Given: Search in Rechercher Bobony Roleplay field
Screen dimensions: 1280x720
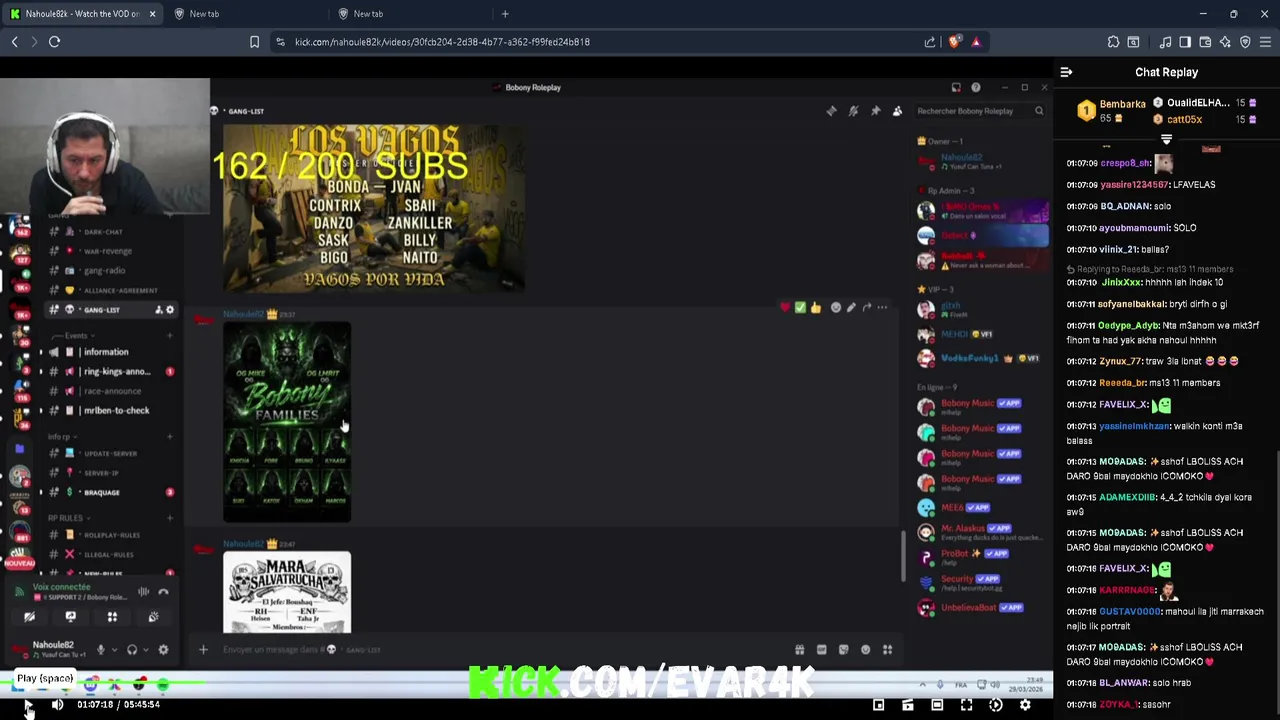Looking at the screenshot, I should 980,111.
